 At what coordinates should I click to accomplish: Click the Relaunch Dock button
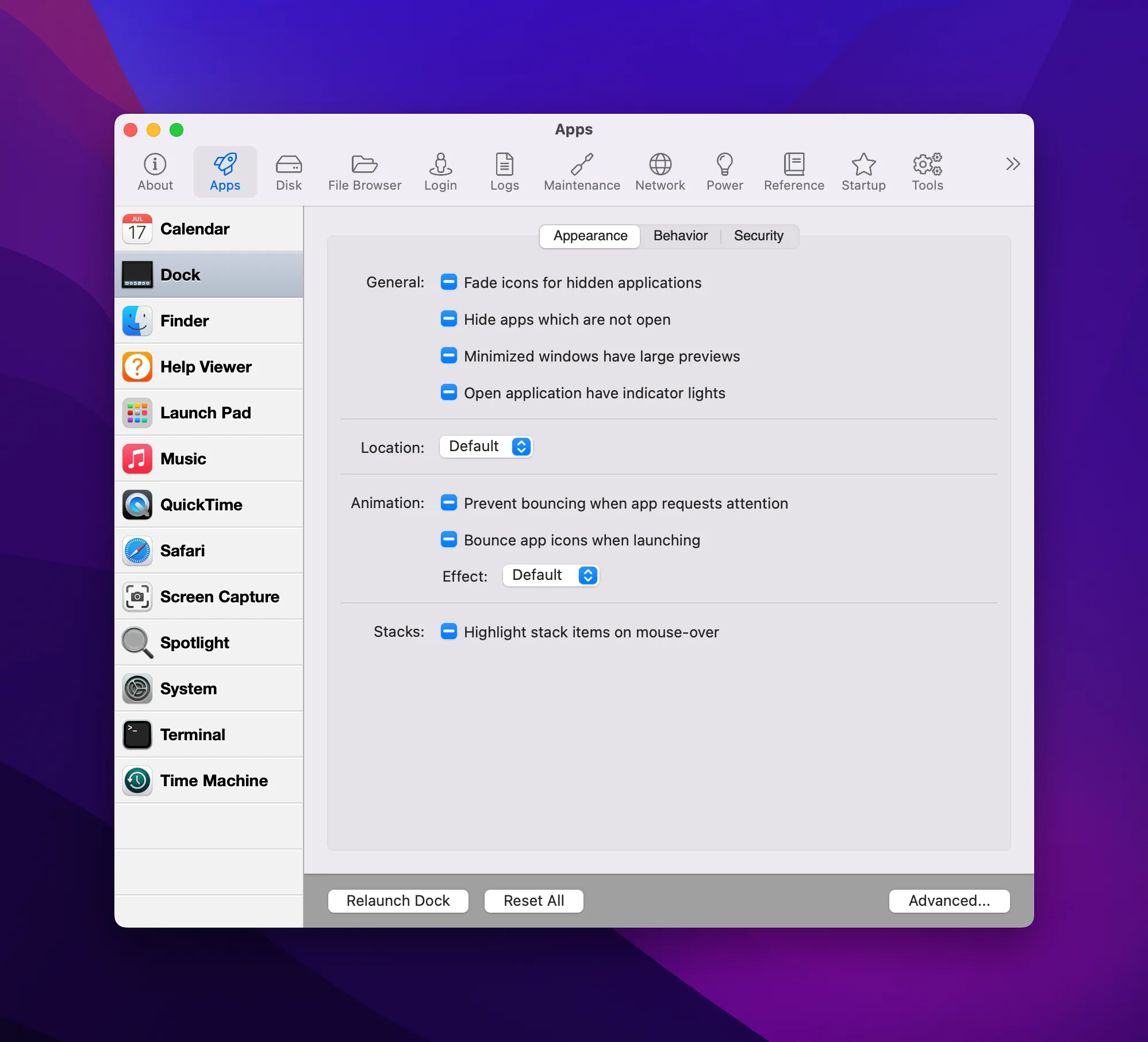(398, 901)
